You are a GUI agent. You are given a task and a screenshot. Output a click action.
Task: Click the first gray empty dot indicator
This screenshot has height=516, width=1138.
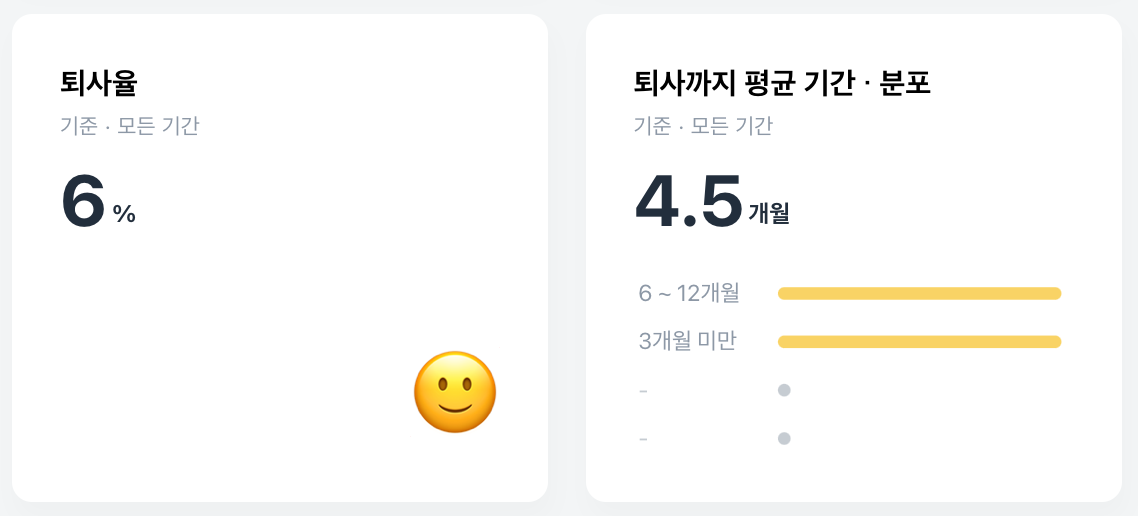(784, 390)
